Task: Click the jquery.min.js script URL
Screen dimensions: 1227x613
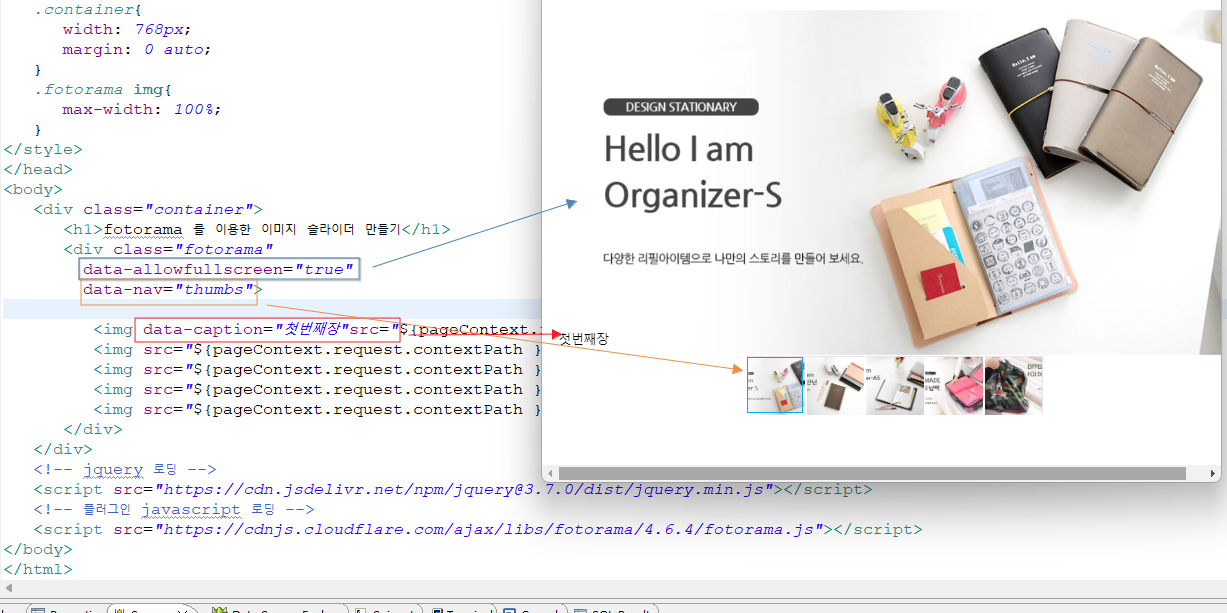Action: click(468, 489)
